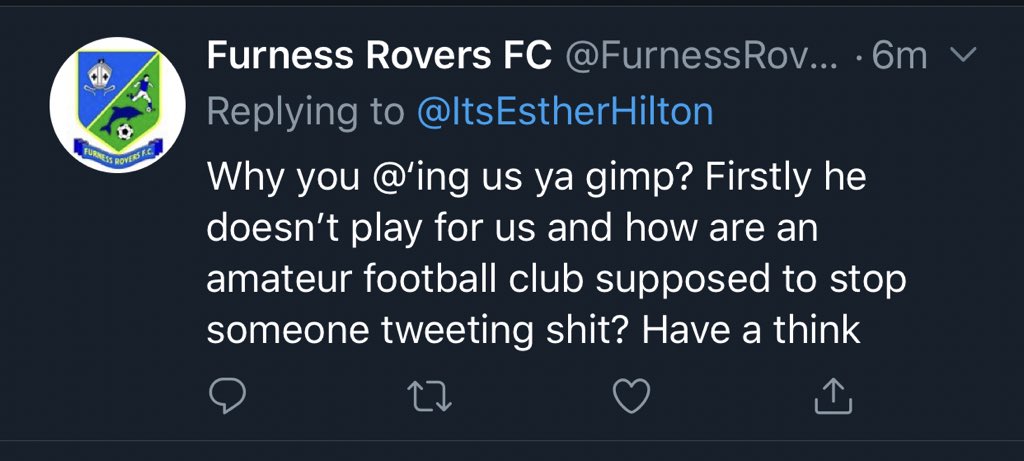Open the Furness Rovers FC profile picture
Image resolution: width=1024 pixels, height=461 pixels.
pyautogui.click(x=118, y=104)
